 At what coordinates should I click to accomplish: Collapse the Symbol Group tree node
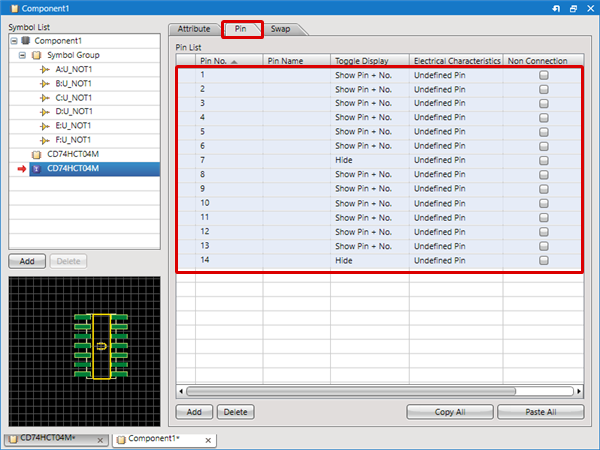23,55
